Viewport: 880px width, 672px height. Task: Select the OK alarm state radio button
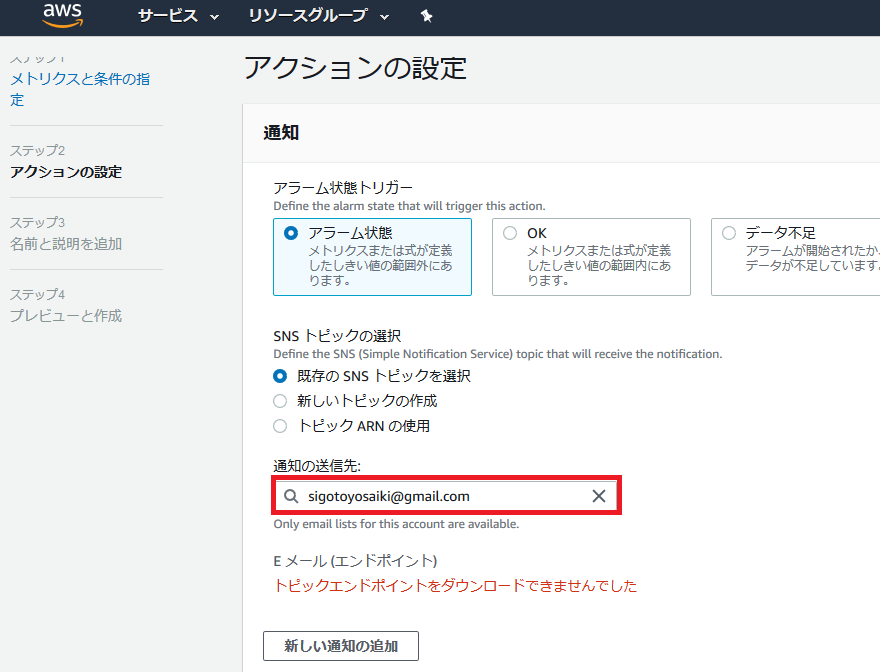click(x=510, y=233)
